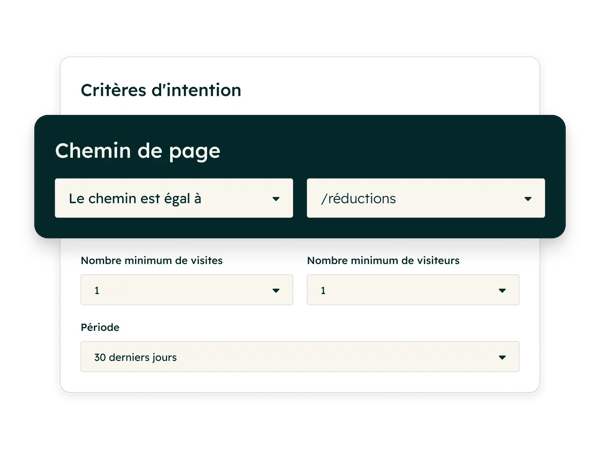Click the arrow in the minimum visiteurs field
600x450 pixels.
pyautogui.click(x=502, y=291)
